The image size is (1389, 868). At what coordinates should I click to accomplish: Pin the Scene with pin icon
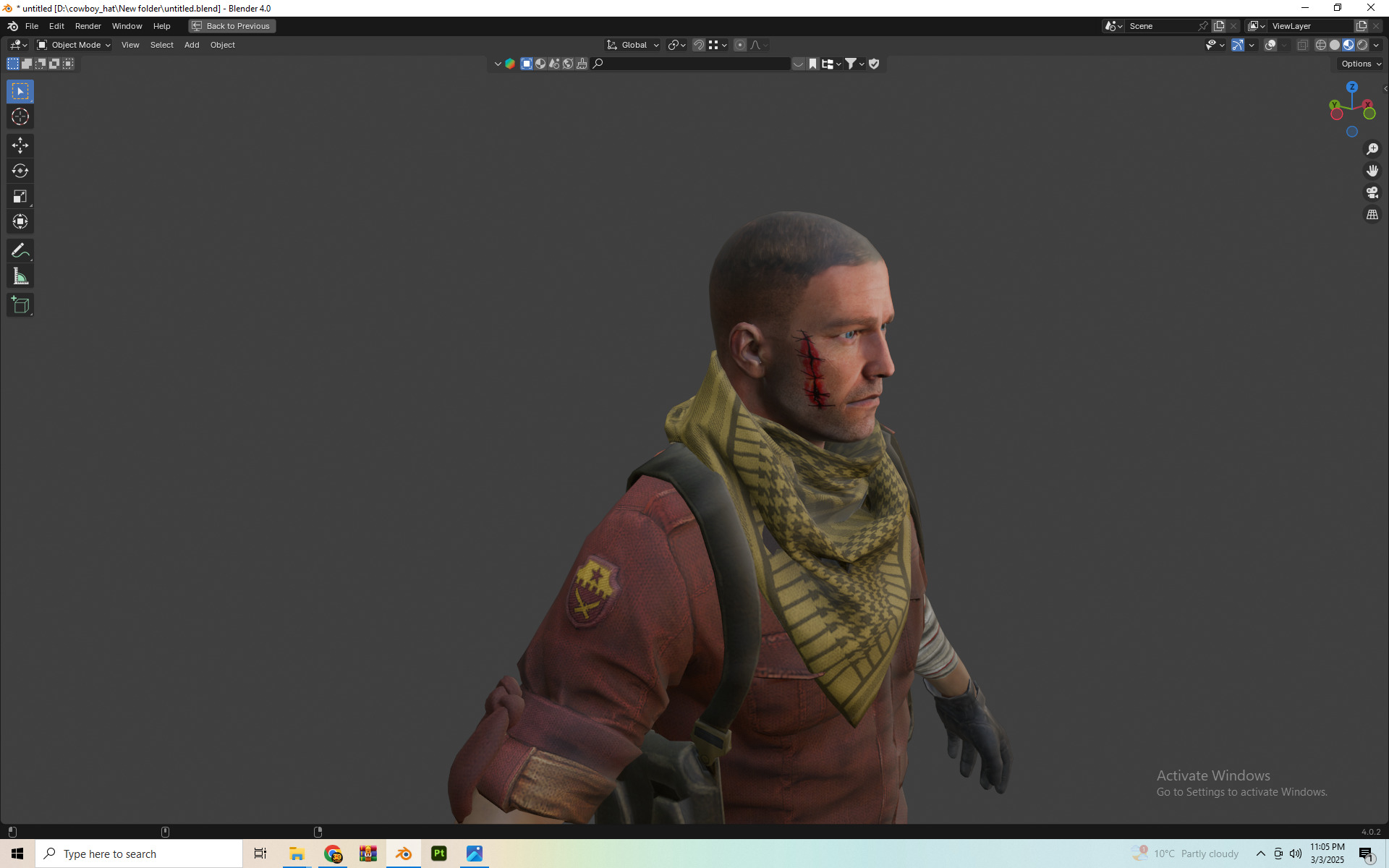click(x=1202, y=26)
